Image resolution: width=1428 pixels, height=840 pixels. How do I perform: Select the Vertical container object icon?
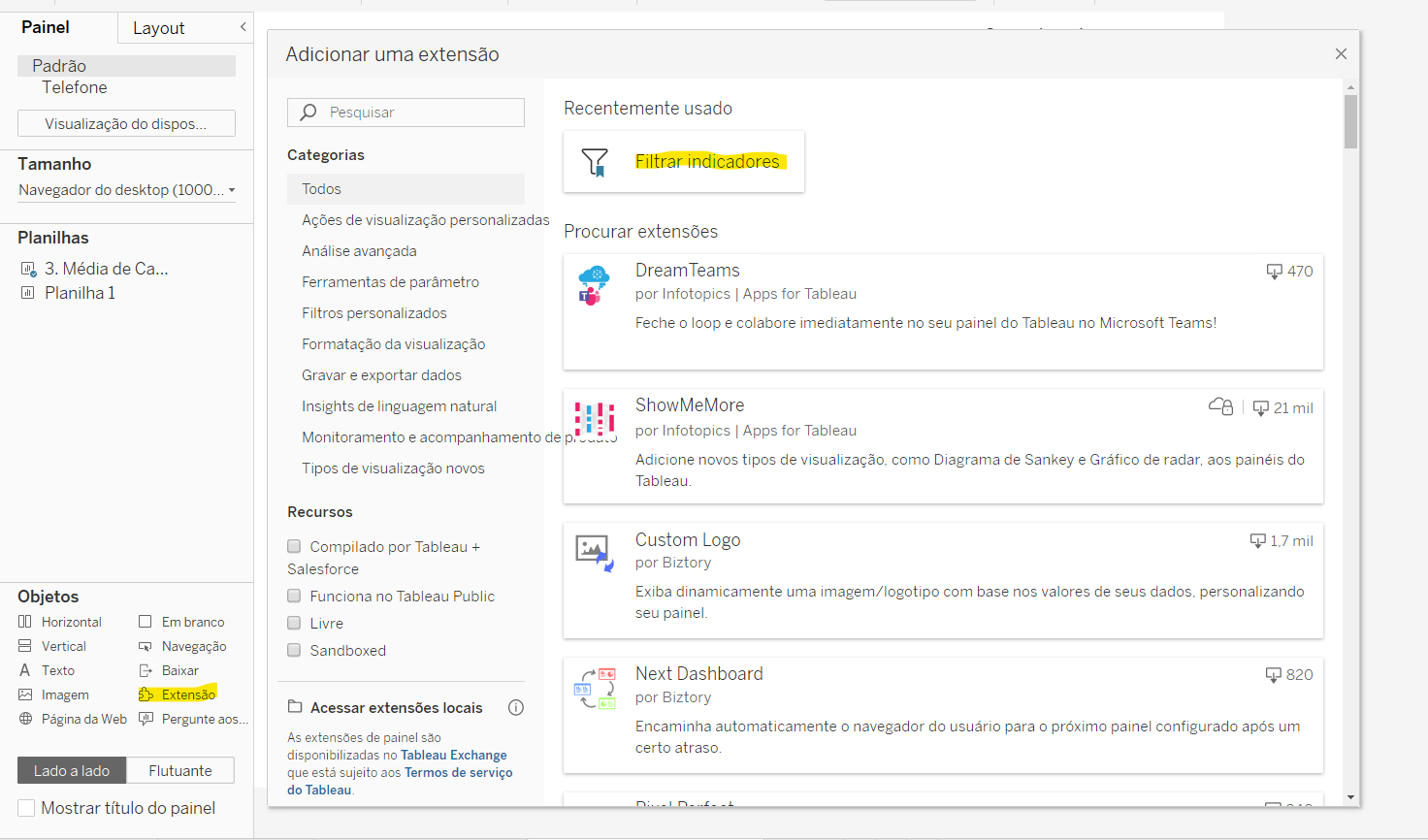point(25,646)
